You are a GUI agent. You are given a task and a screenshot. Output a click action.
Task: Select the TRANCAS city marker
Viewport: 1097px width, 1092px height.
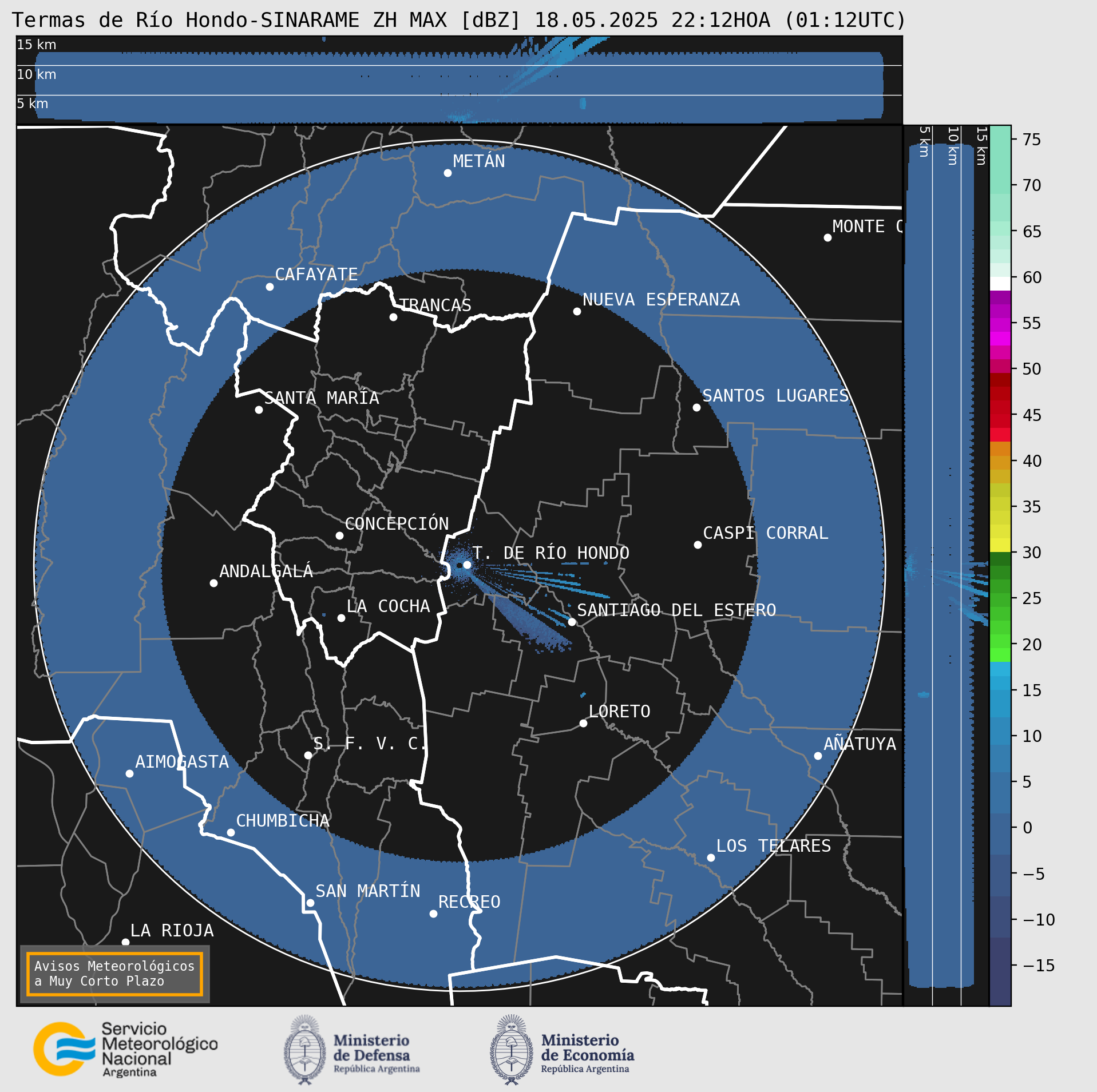click(393, 317)
